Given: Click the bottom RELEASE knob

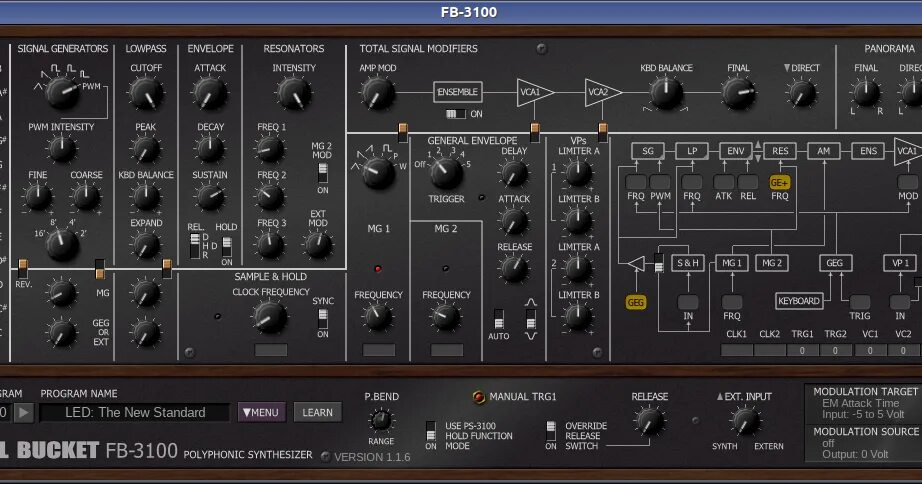Looking at the screenshot, I should [x=649, y=421].
